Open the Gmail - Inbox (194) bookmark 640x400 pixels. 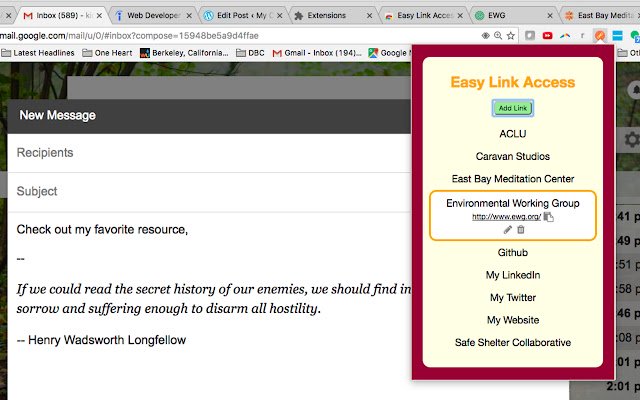tap(317, 53)
